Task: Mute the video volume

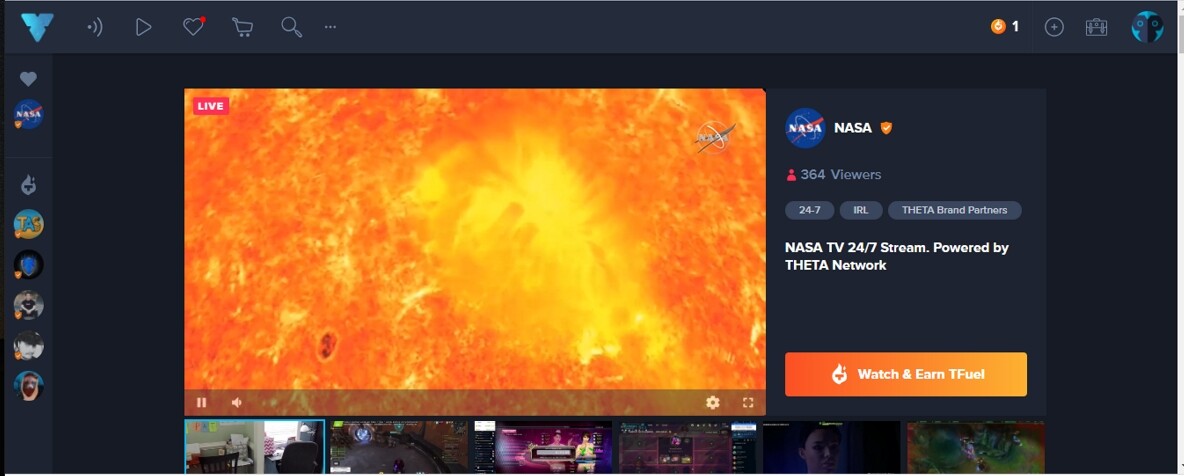Action: [x=237, y=402]
